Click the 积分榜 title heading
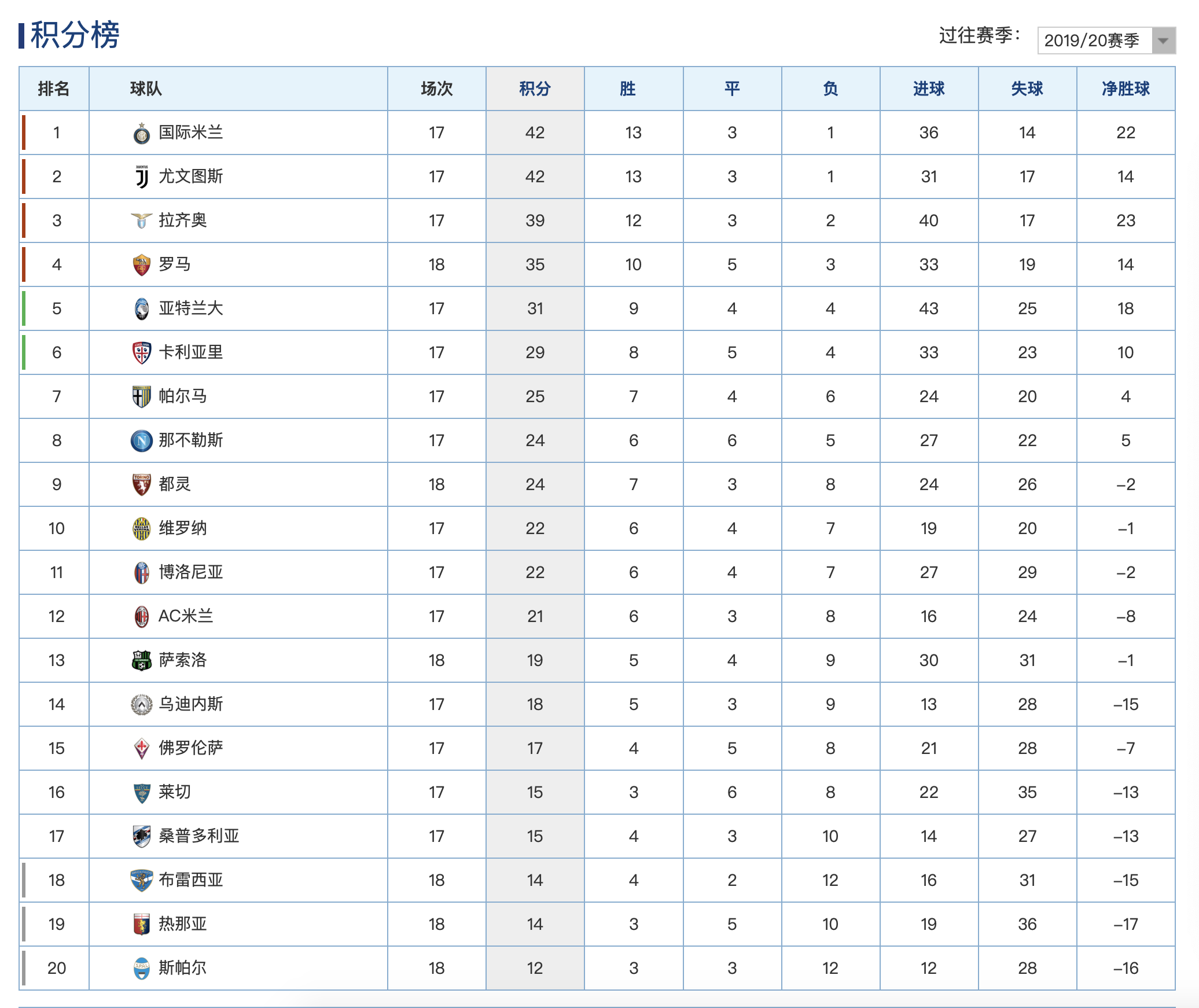Viewport: 1199px width, 1008px height. pyautogui.click(x=75, y=35)
